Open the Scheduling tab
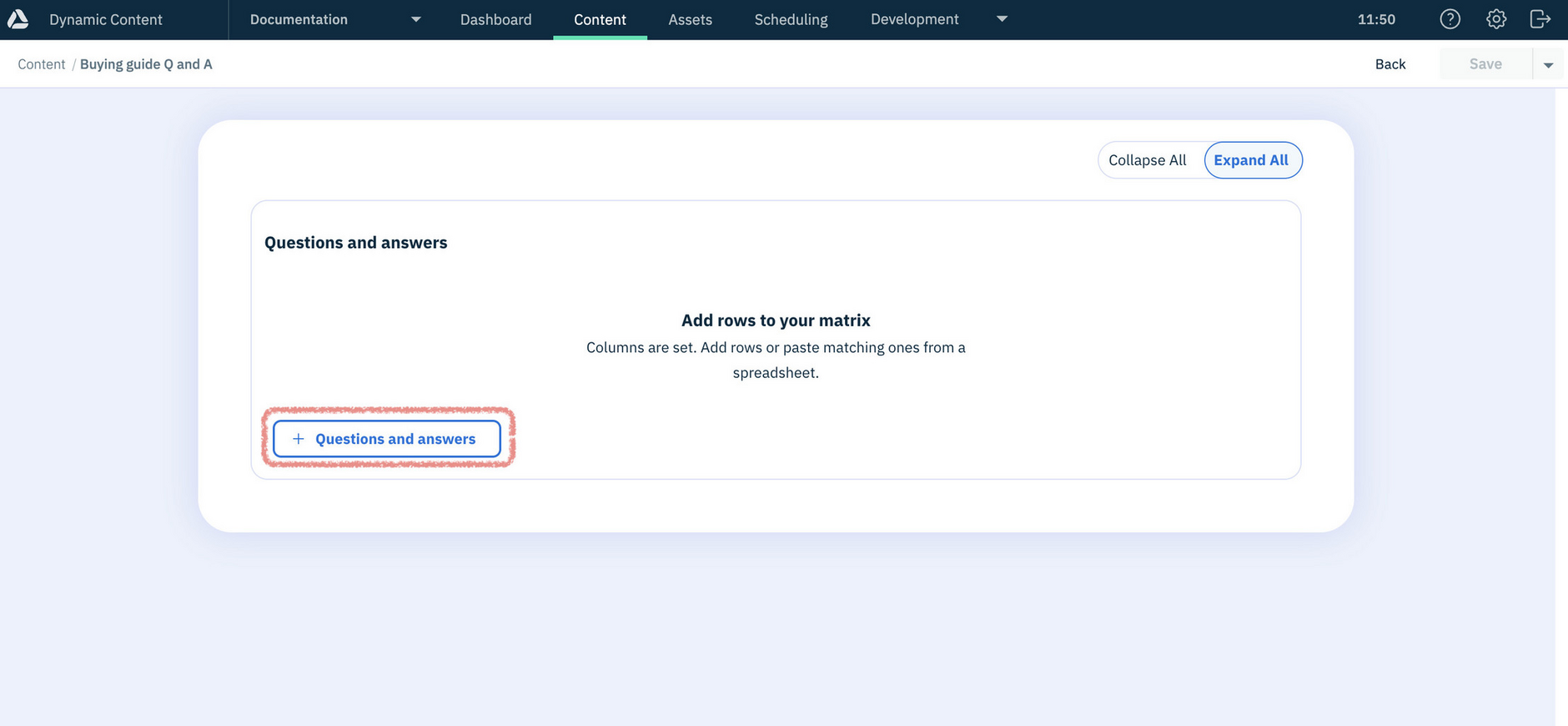 point(791,19)
